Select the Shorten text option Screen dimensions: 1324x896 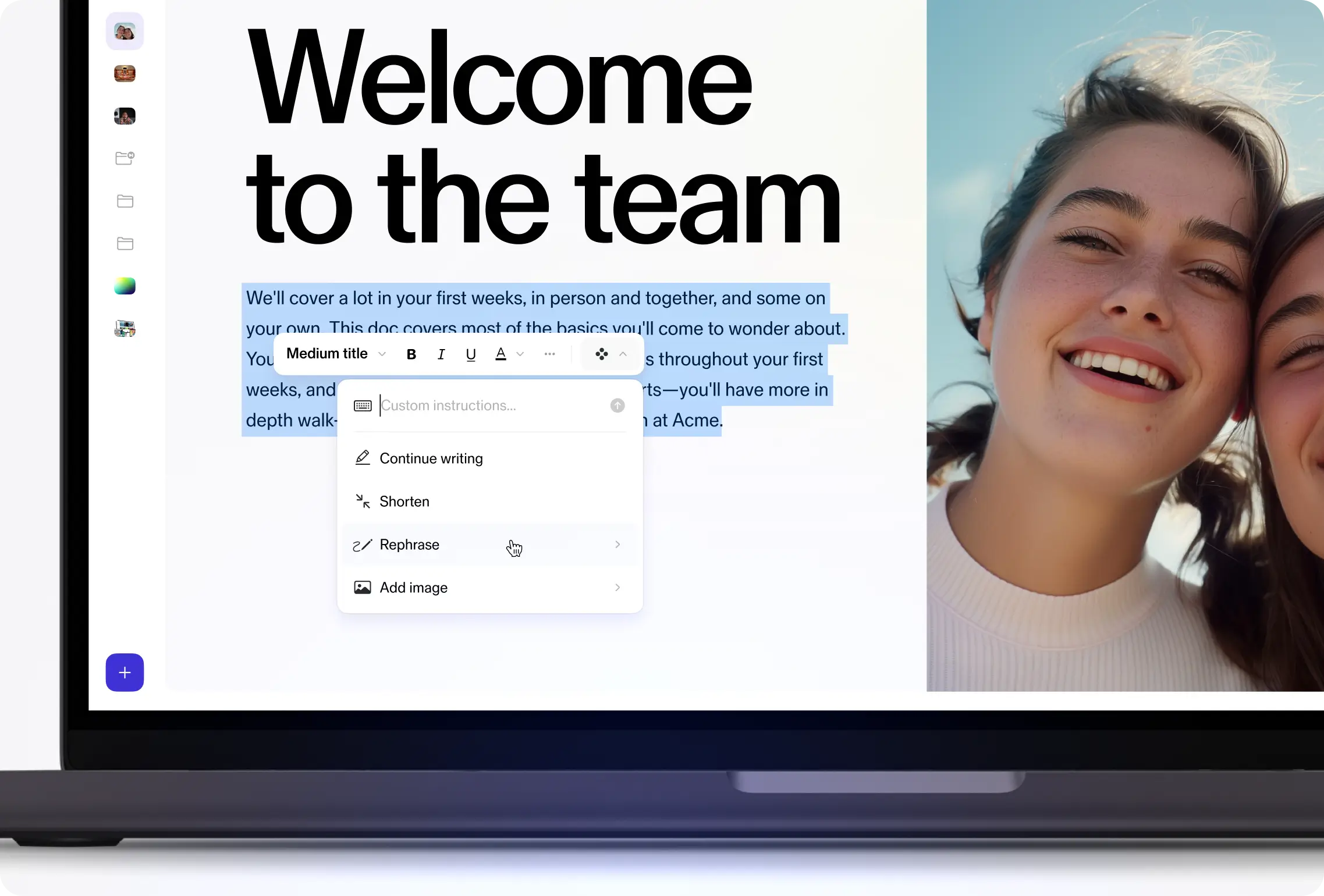click(404, 501)
